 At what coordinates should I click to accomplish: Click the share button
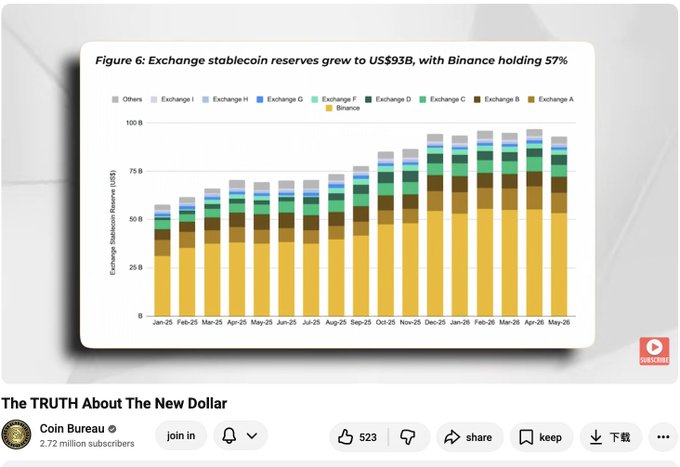(469, 437)
